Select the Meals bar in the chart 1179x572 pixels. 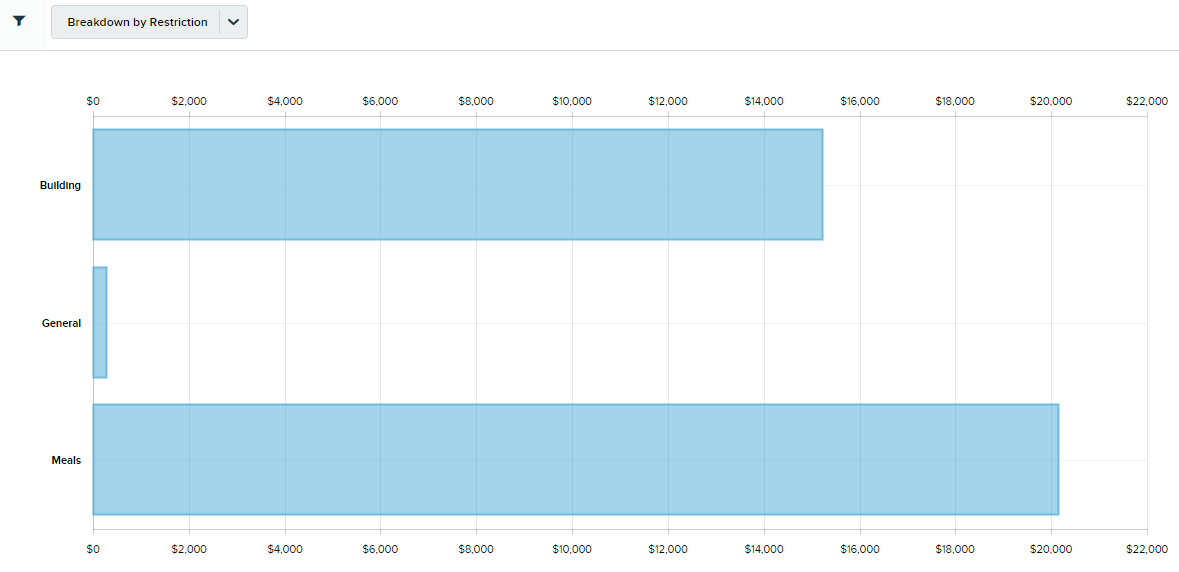coord(575,460)
